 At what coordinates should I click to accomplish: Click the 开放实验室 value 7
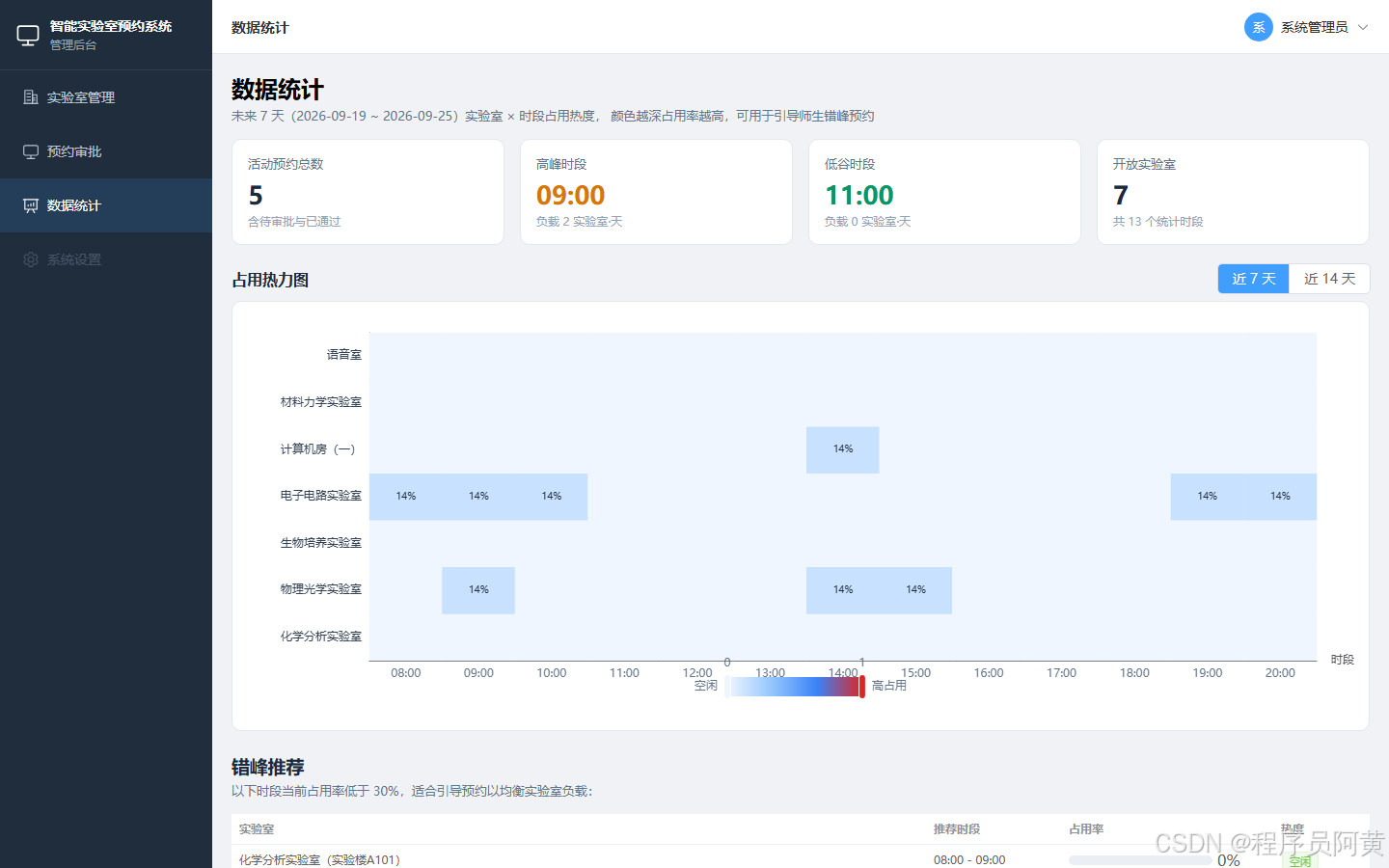click(1121, 196)
